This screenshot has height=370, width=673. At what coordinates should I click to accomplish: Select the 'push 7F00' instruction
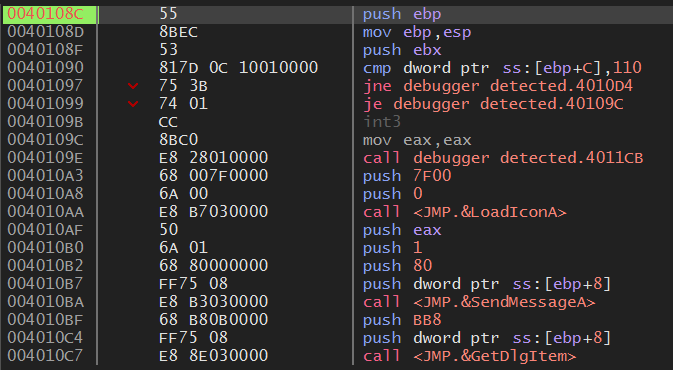(407, 176)
